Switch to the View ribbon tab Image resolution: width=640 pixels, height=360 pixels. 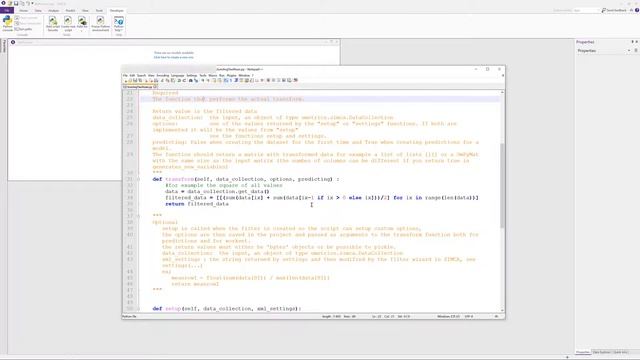pos(85,10)
